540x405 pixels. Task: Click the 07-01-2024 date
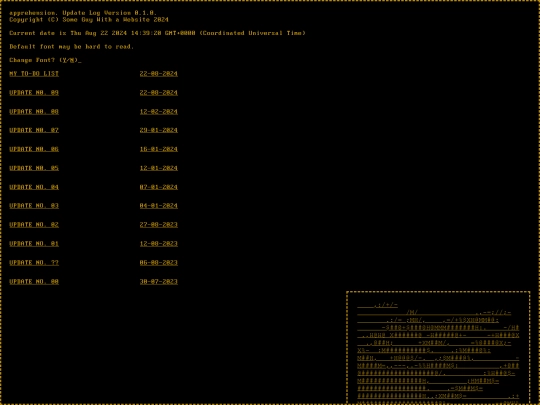click(x=159, y=187)
